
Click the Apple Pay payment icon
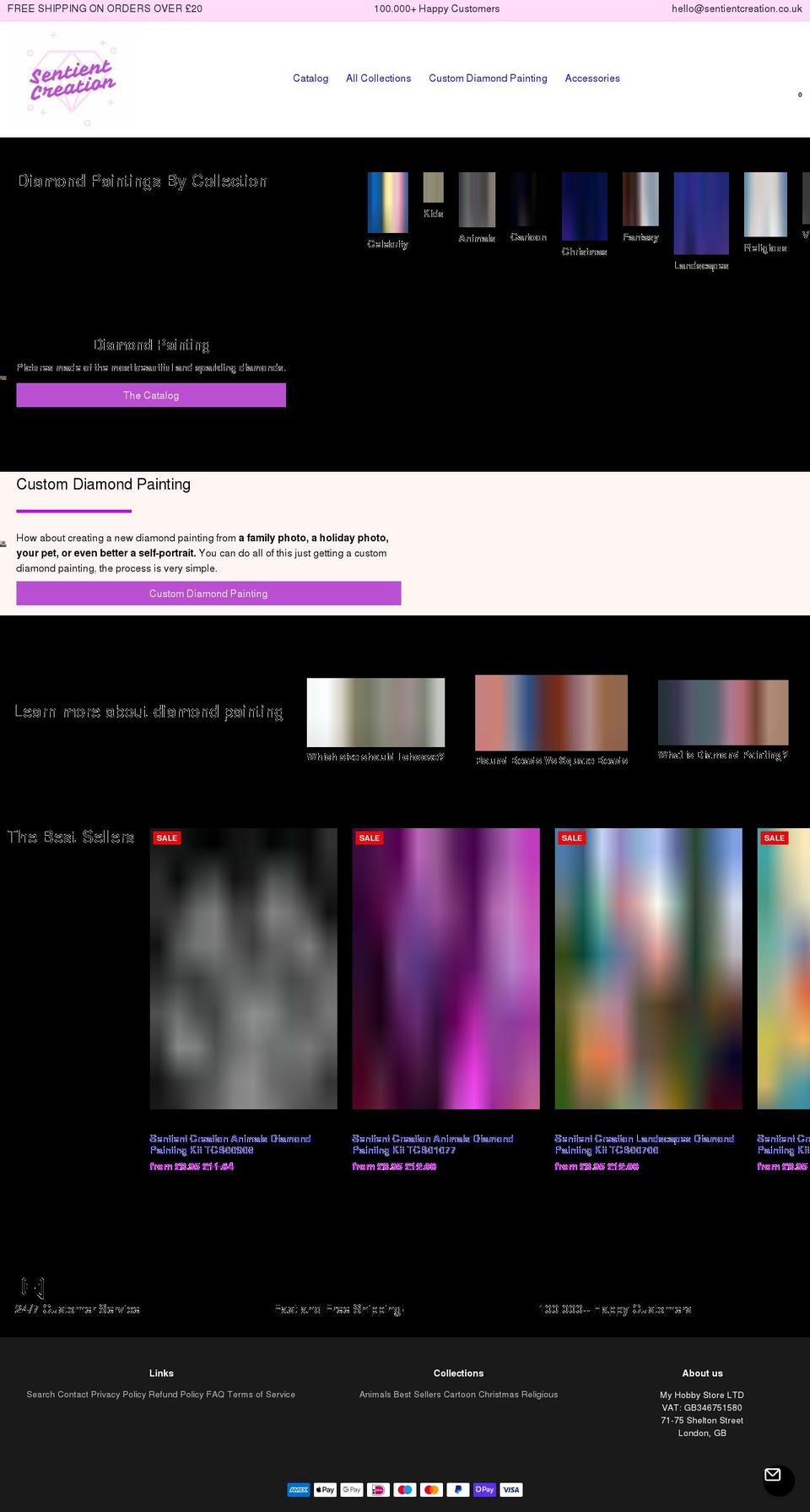click(325, 1489)
